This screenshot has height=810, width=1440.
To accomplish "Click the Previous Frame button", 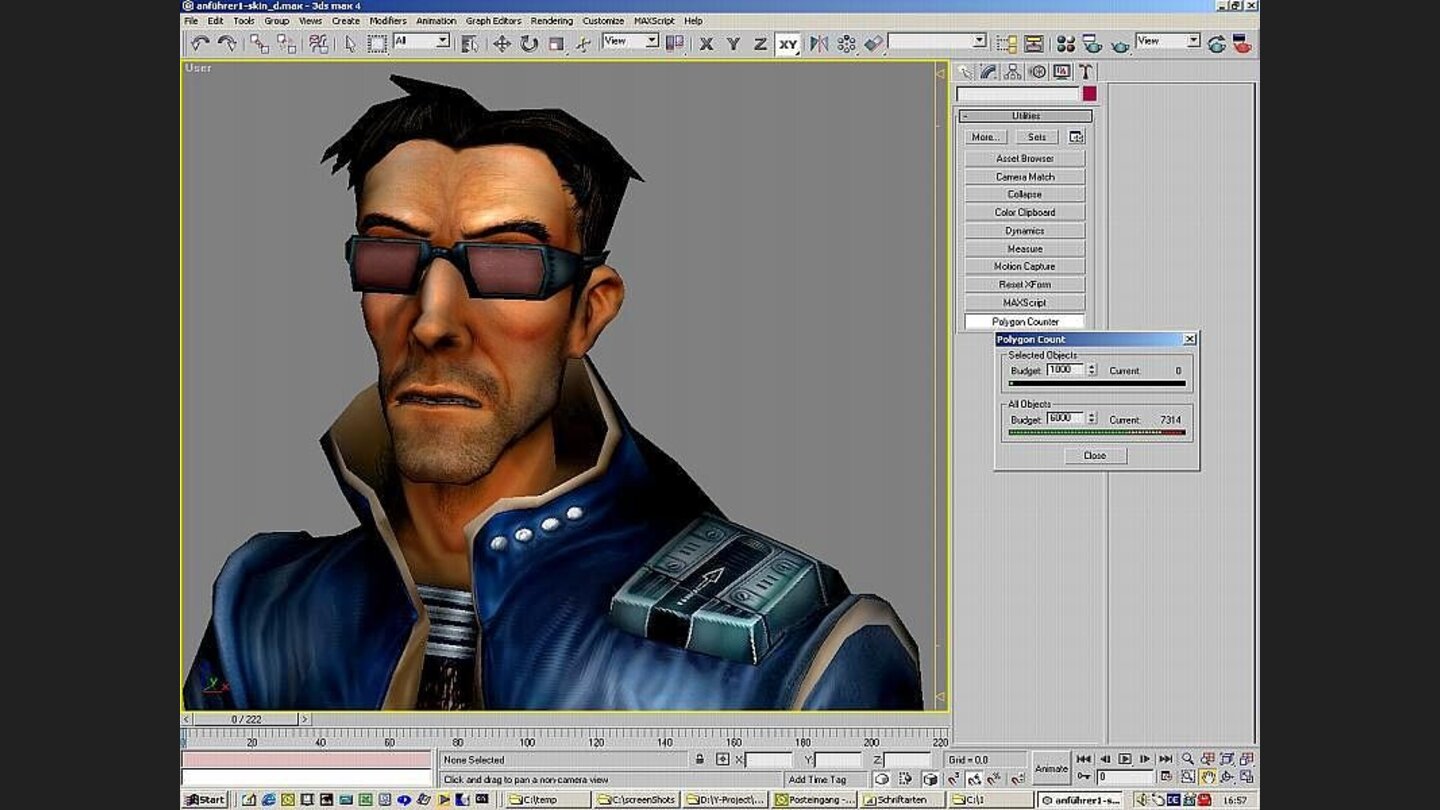I will (x=1105, y=759).
